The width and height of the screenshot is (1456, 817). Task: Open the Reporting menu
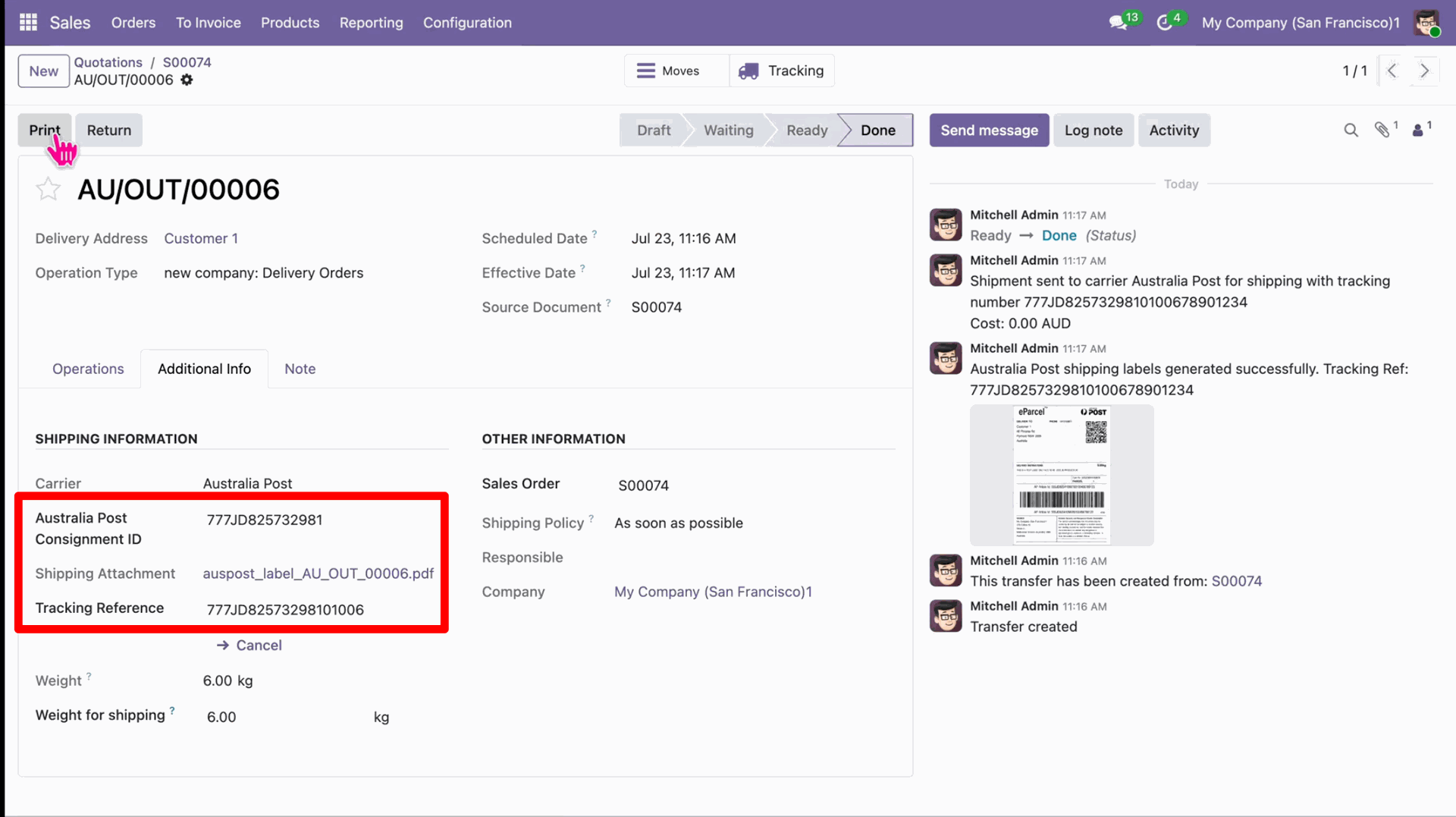pyautogui.click(x=372, y=23)
